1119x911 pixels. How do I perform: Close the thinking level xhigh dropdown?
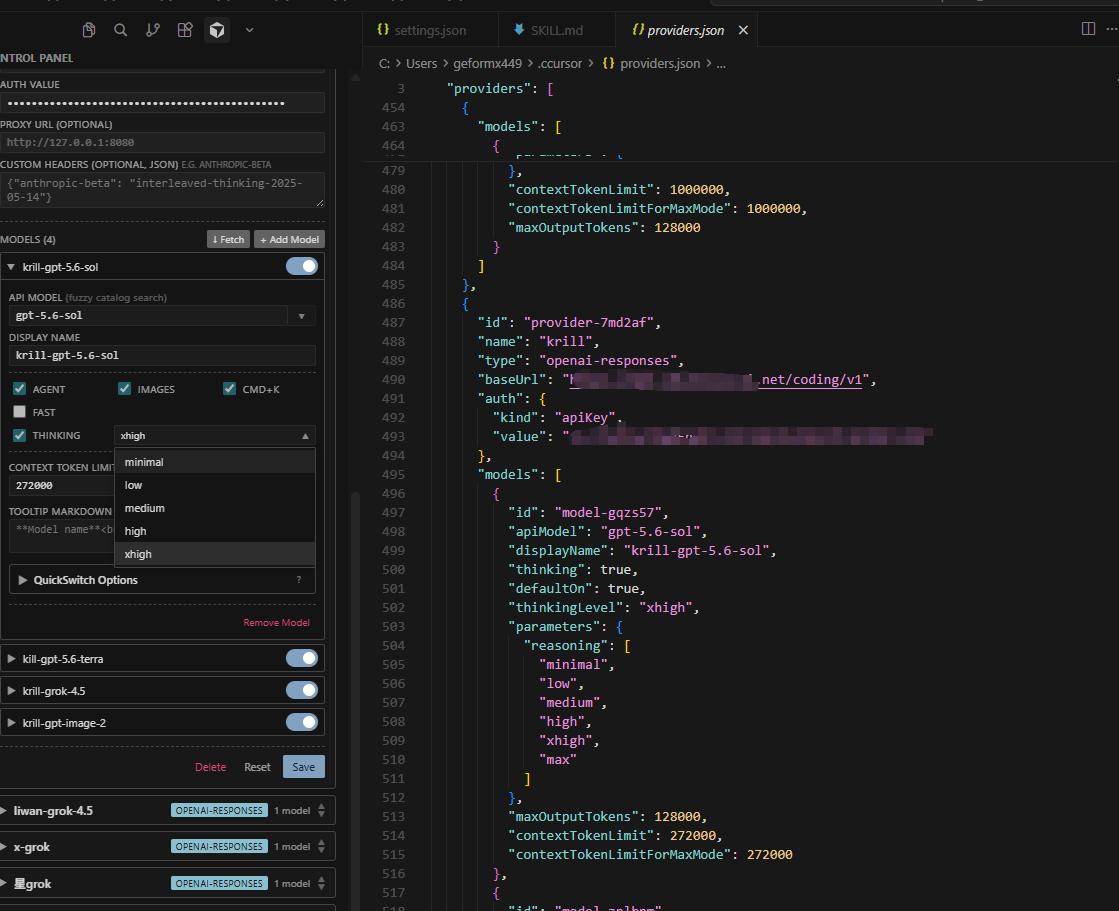[x=215, y=435]
